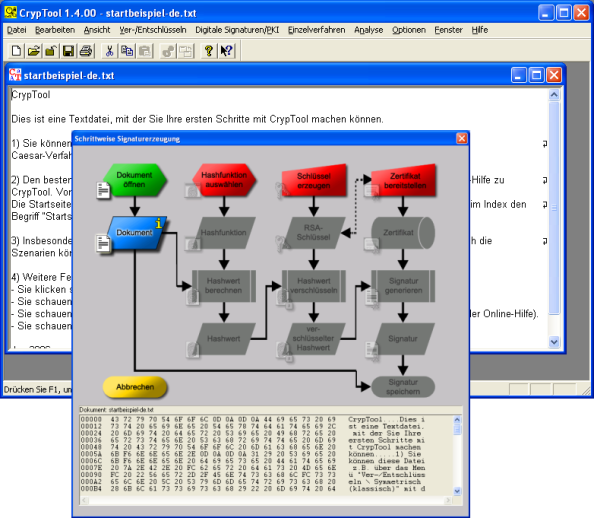Click the 'Drücken Sie F1' status bar text
This screenshot has width=594, height=518.
[x=37, y=389]
